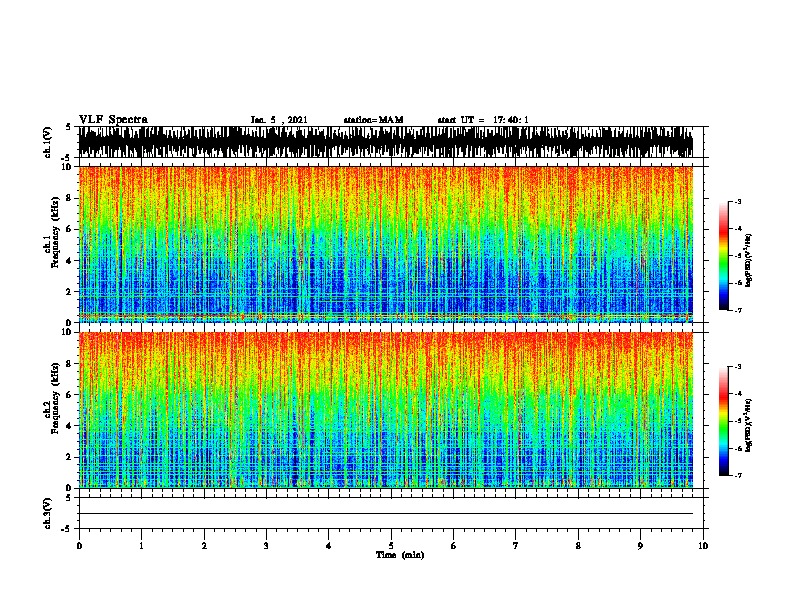Click the time axis tick label '5'
Screen dimensions: 792x612
[x=391, y=546]
